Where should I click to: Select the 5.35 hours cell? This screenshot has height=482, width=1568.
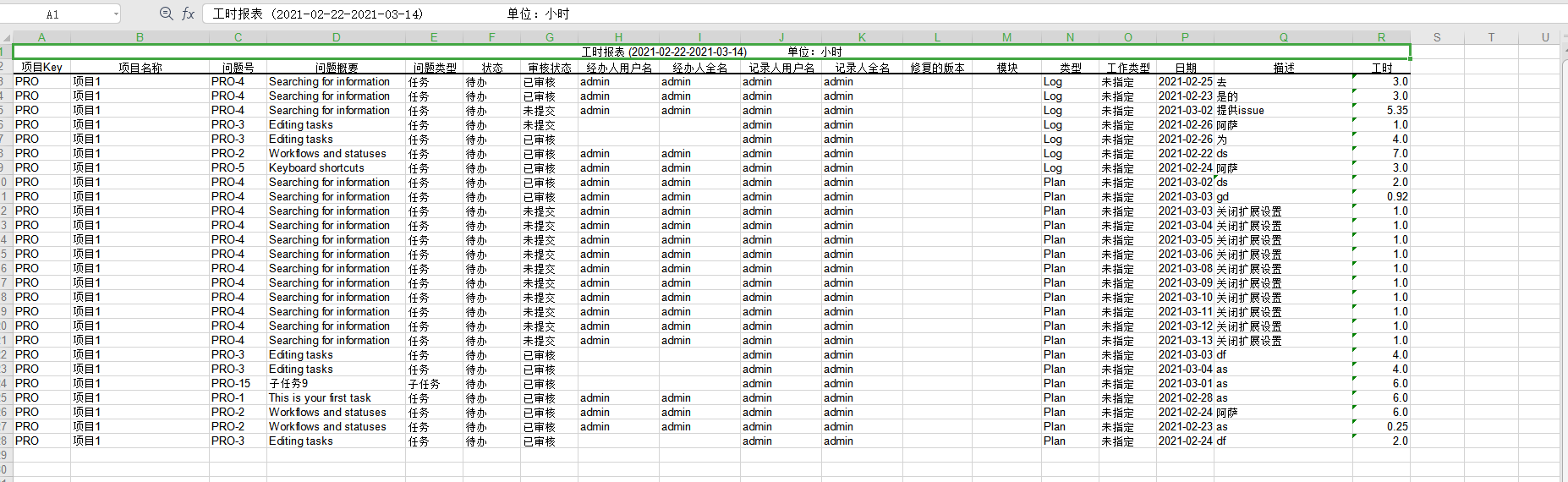pos(1381,110)
